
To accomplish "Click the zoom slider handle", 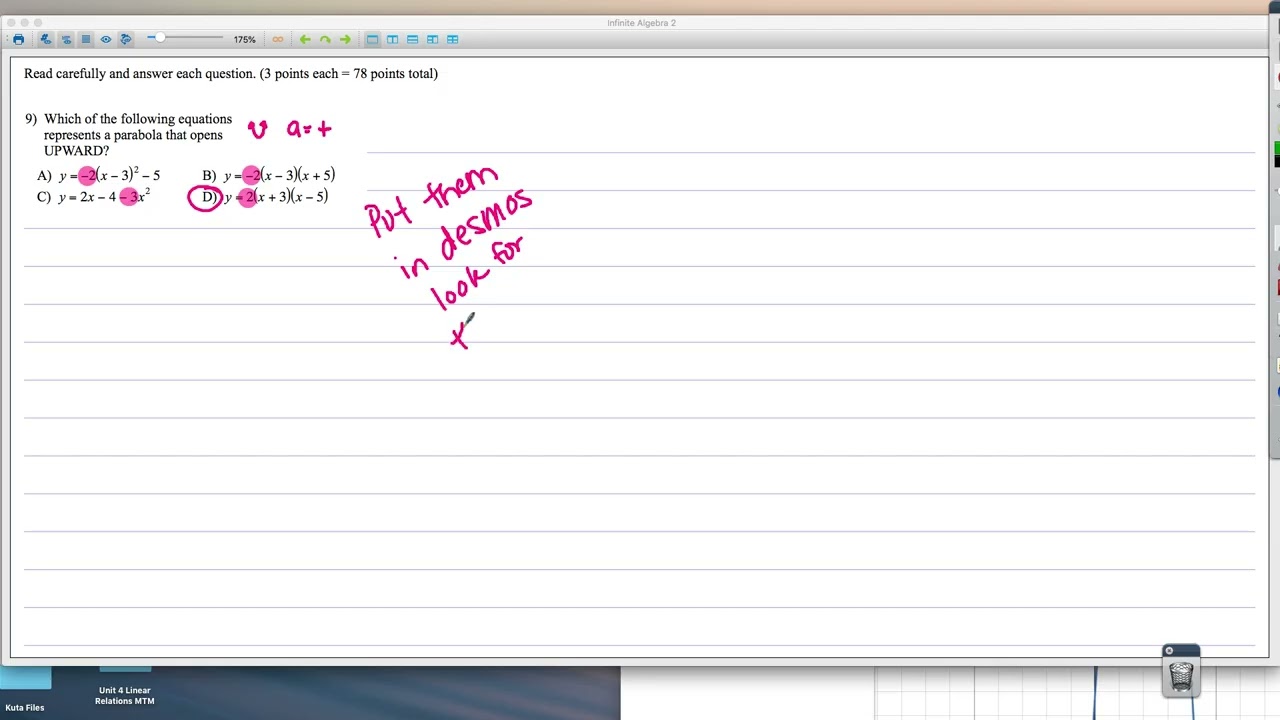I will click(159, 38).
